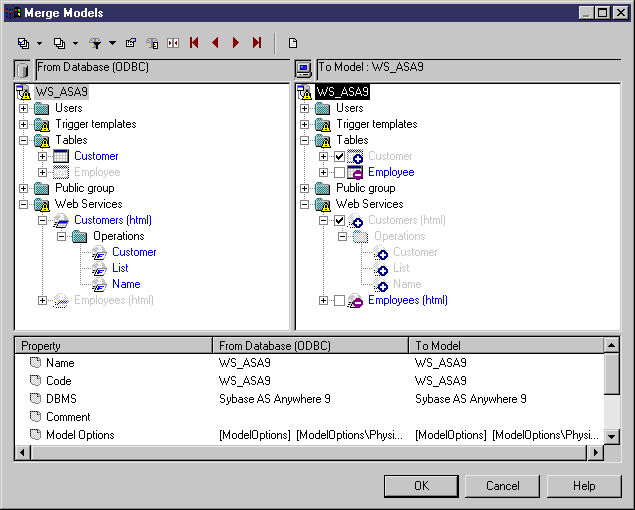This screenshot has height=510, width=635.
Task: Expand Trigger templates in left tree
Action: point(23,124)
